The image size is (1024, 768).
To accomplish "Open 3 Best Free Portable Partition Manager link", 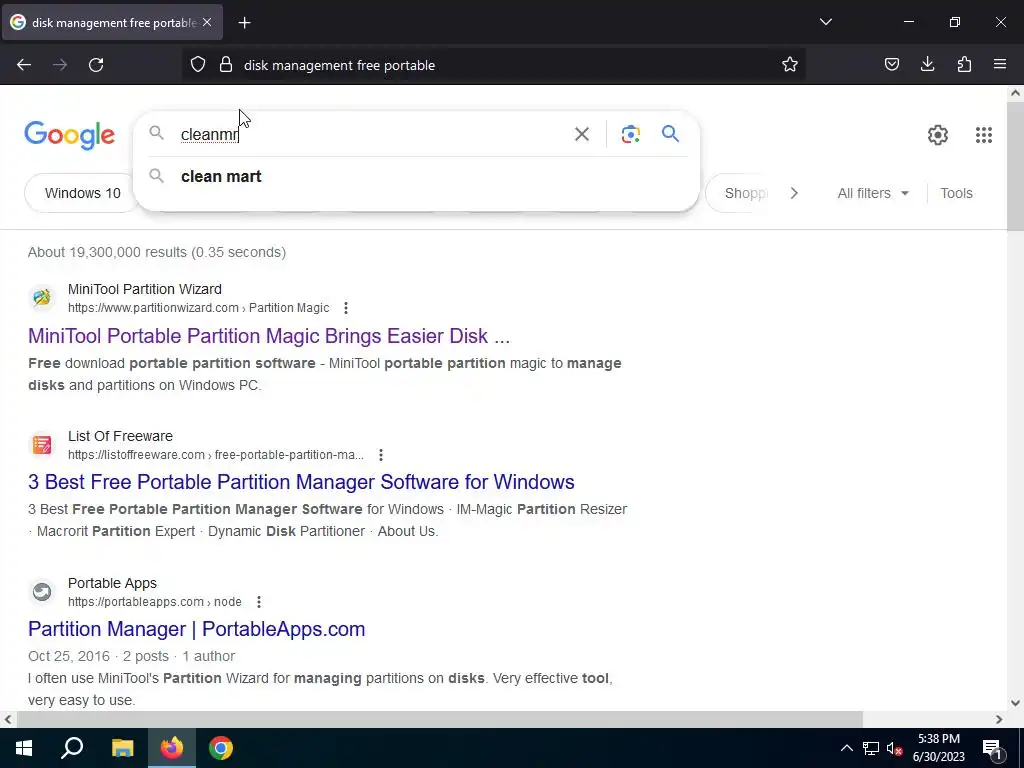I will tap(301, 482).
